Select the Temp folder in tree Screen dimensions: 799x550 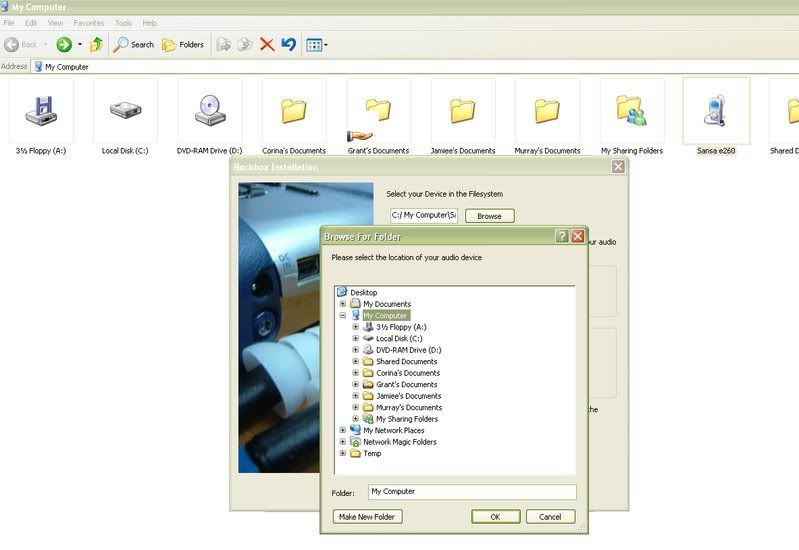point(372,453)
